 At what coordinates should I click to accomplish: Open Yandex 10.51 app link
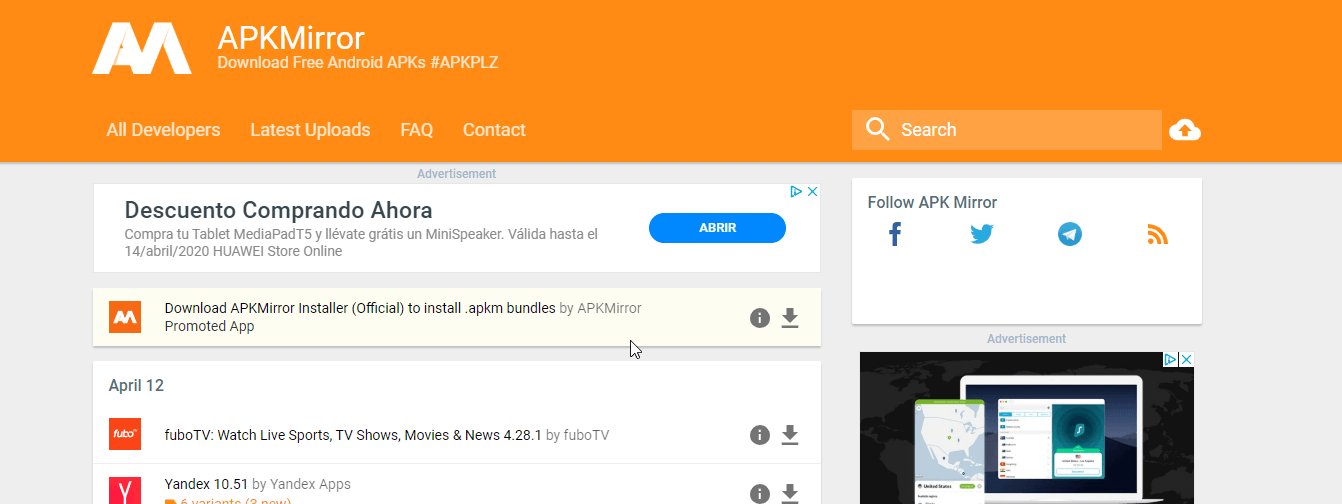(206, 484)
